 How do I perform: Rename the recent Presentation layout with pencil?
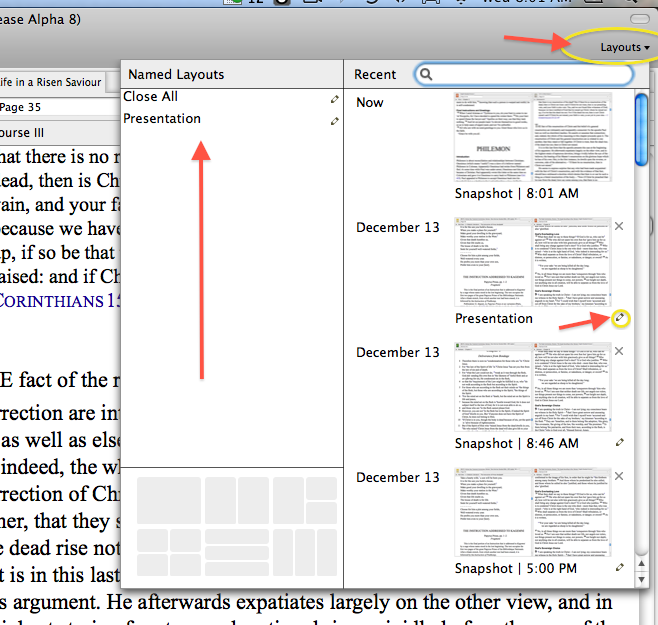tap(620, 318)
